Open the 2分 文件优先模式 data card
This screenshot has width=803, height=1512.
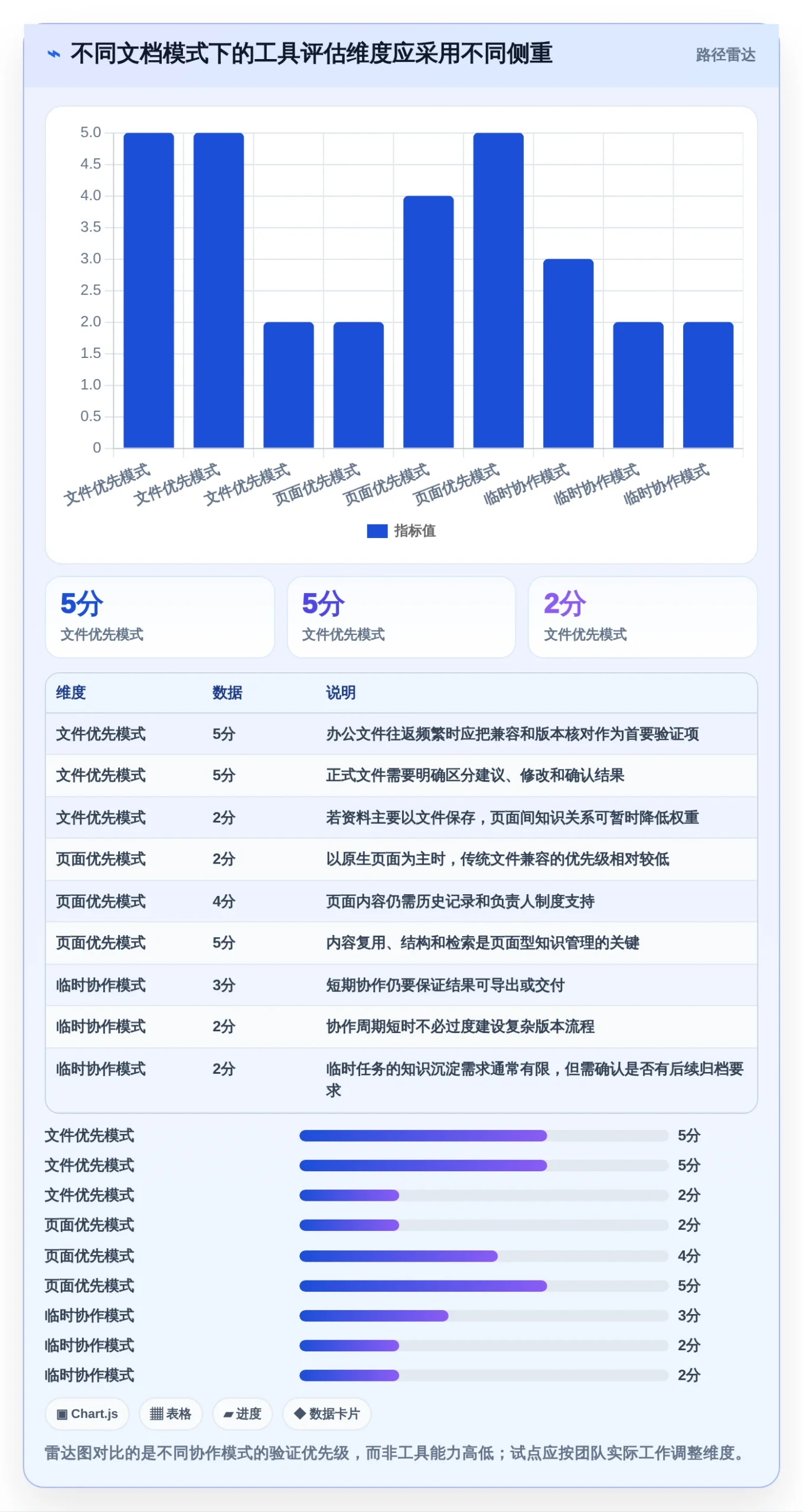click(642, 617)
